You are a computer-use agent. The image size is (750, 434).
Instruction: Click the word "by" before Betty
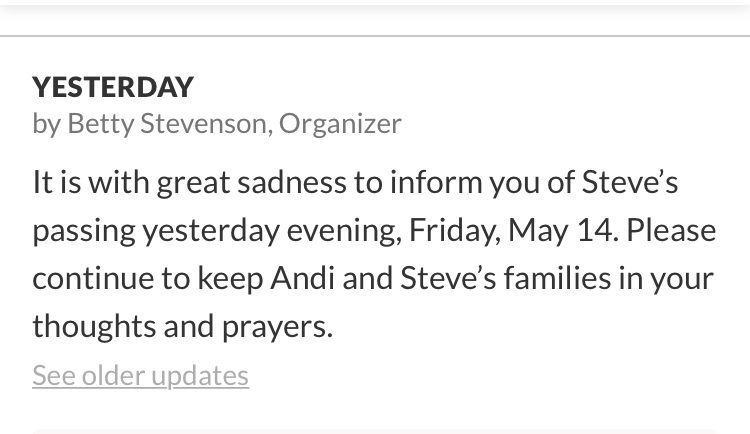(46, 123)
